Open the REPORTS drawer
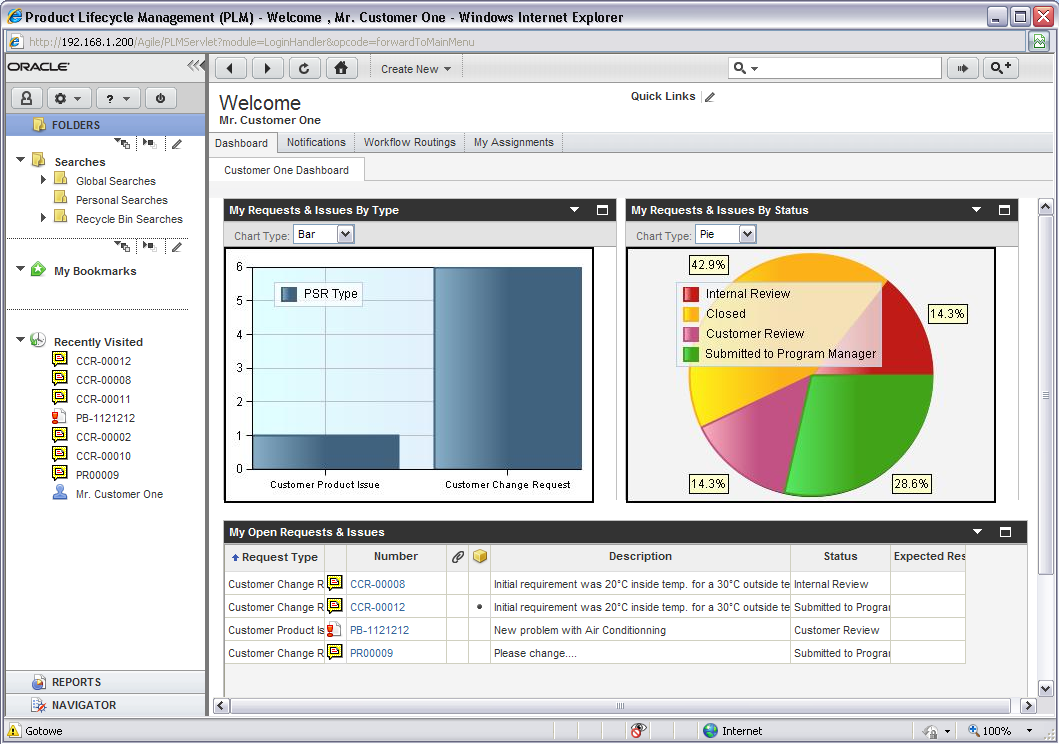Image resolution: width=1059 pixels, height=744 pixels. point(105,682)
